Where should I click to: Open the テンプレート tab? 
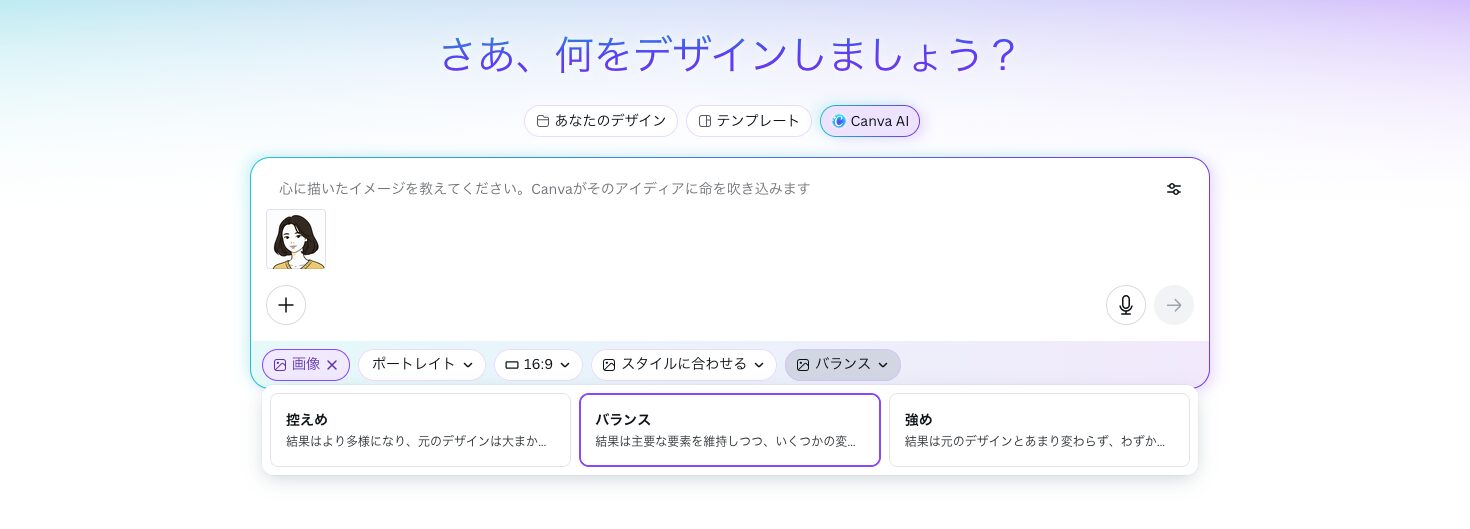[x=749, y=121]
